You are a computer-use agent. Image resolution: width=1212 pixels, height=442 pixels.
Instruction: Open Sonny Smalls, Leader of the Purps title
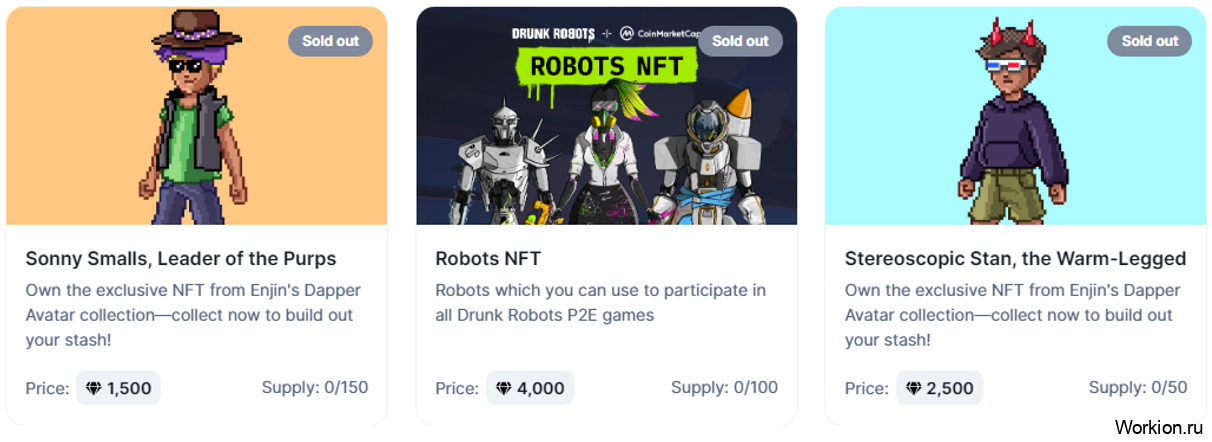point(181,259)
